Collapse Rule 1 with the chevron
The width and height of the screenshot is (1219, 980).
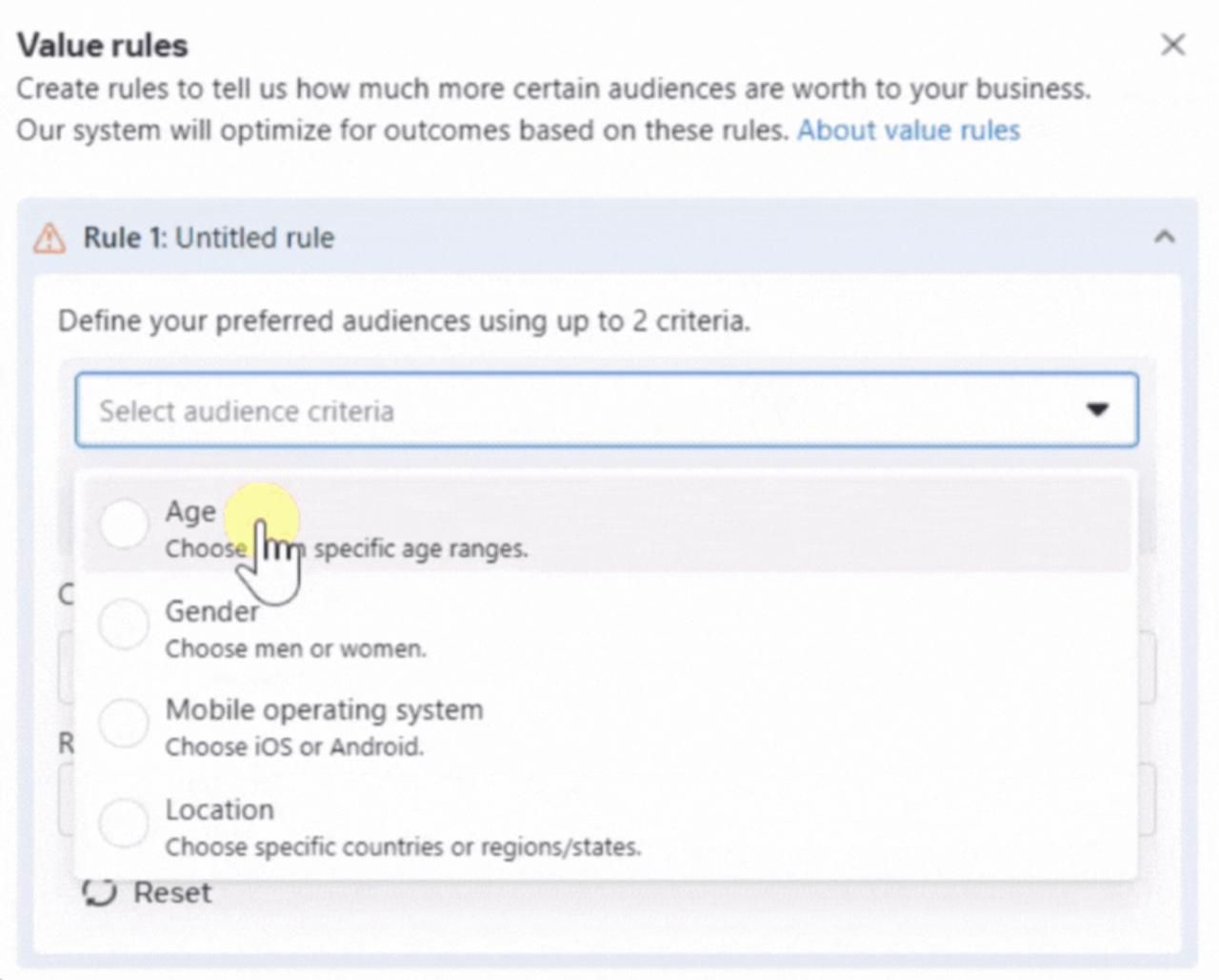(x=1164, y=237)
